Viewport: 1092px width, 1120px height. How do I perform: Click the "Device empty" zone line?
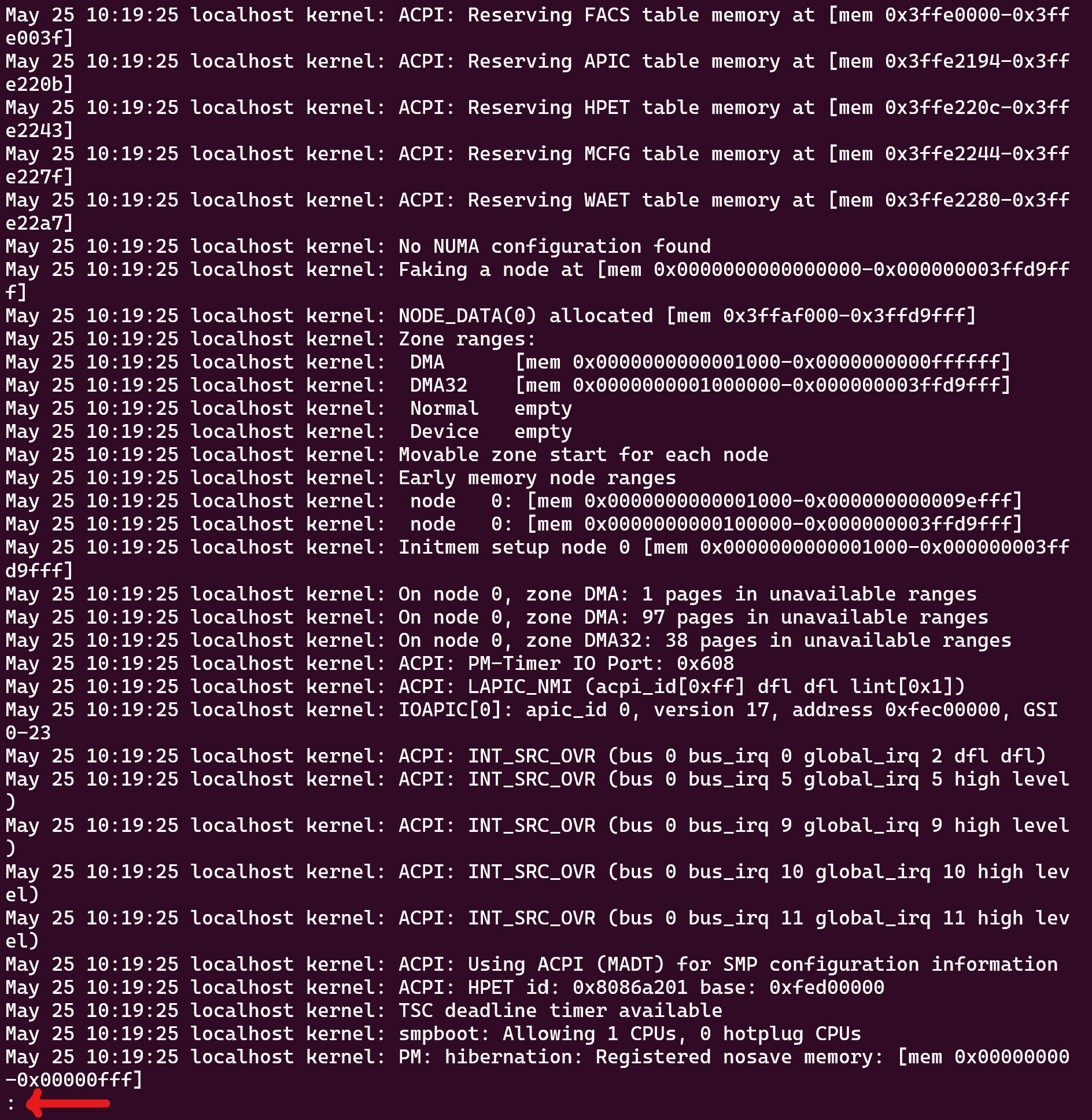pyautogui.click(x=289, y=432)
